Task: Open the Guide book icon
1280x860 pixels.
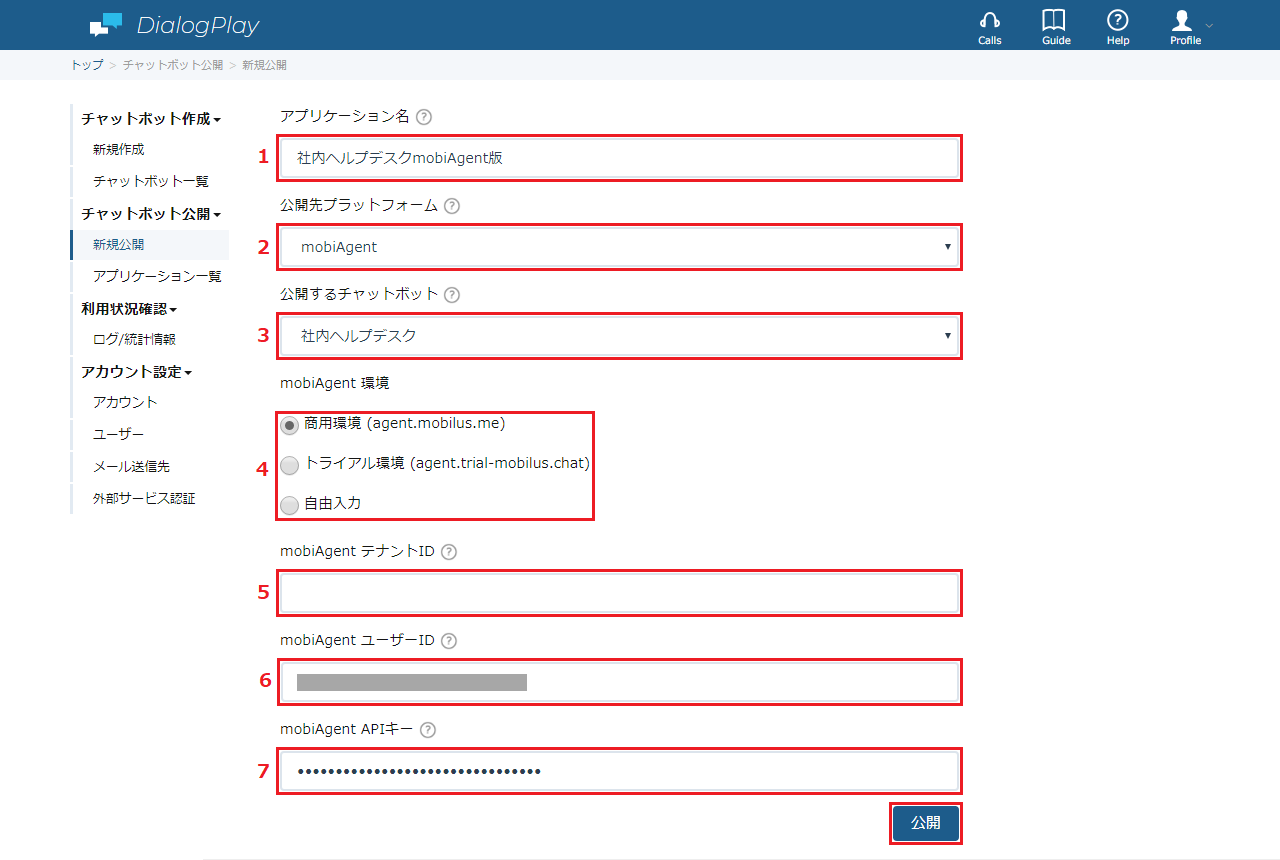Action: pyautogui.click(x=1054, y=20)
